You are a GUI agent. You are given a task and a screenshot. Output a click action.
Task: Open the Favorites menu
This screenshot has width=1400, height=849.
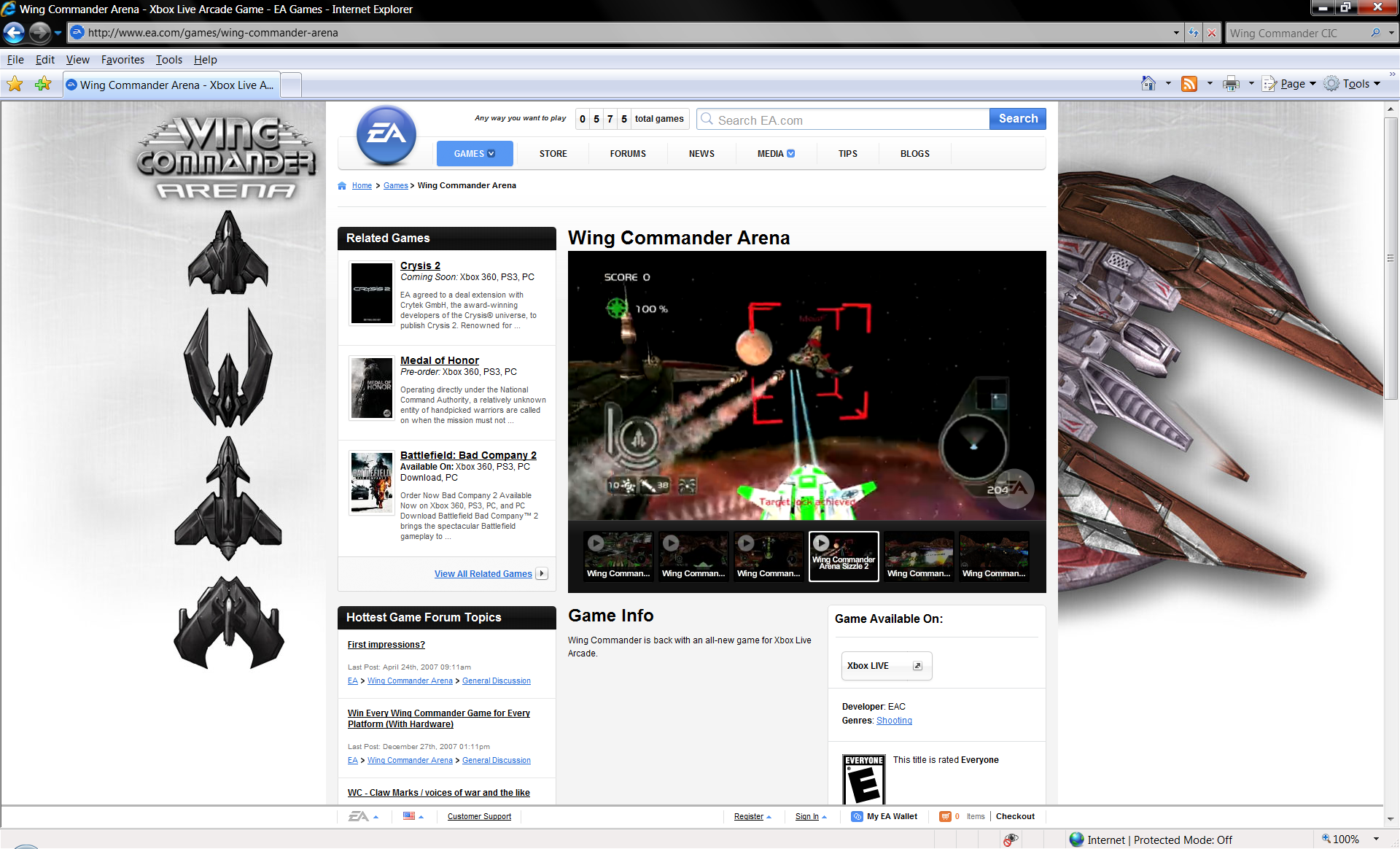(122, 60)
